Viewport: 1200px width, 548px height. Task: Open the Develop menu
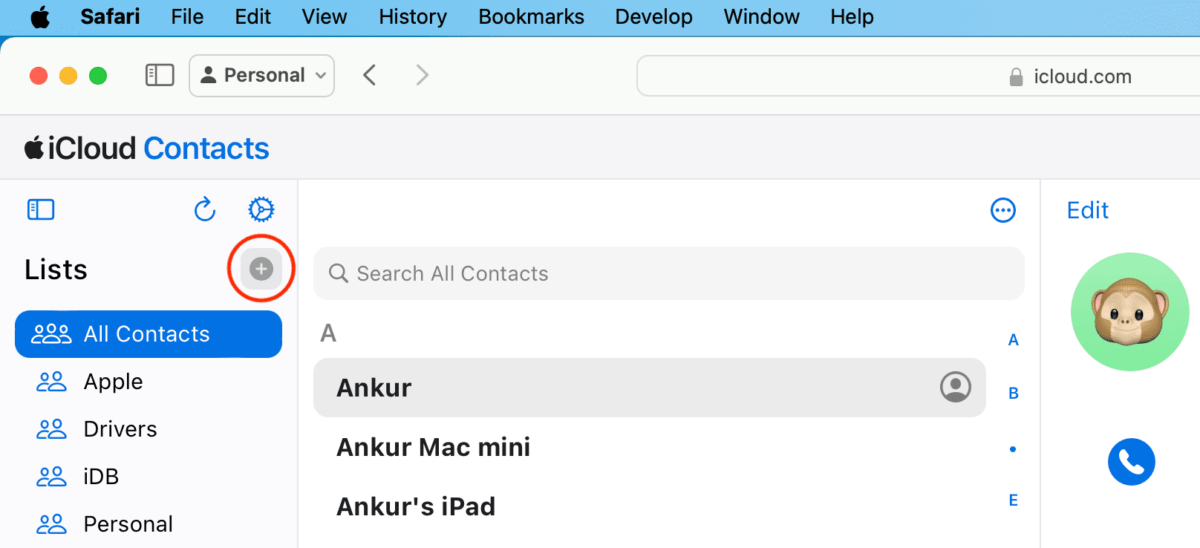point(654,17)
